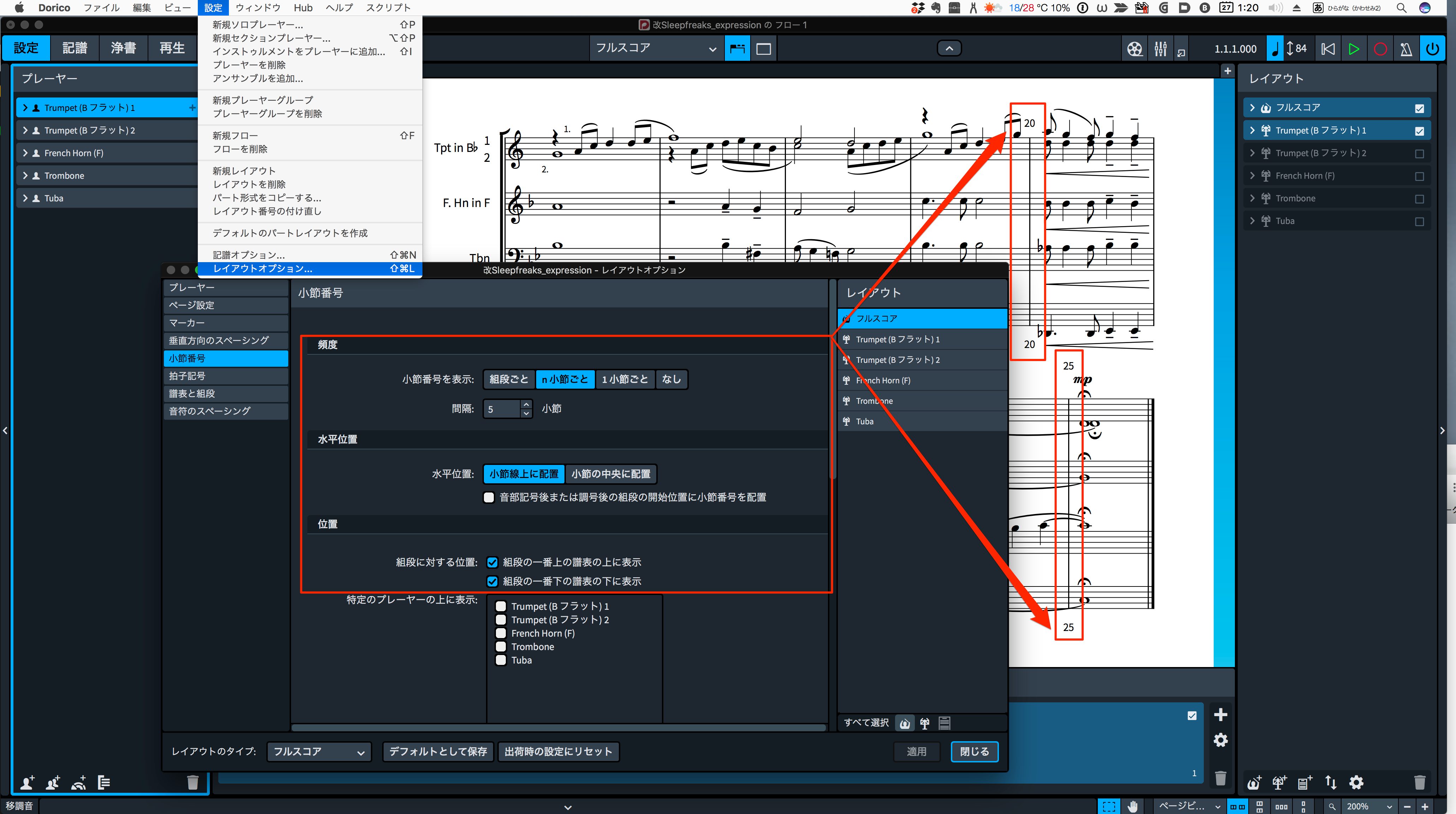
Task: Click the rewind to beginning button
Action: point(1328,49)
